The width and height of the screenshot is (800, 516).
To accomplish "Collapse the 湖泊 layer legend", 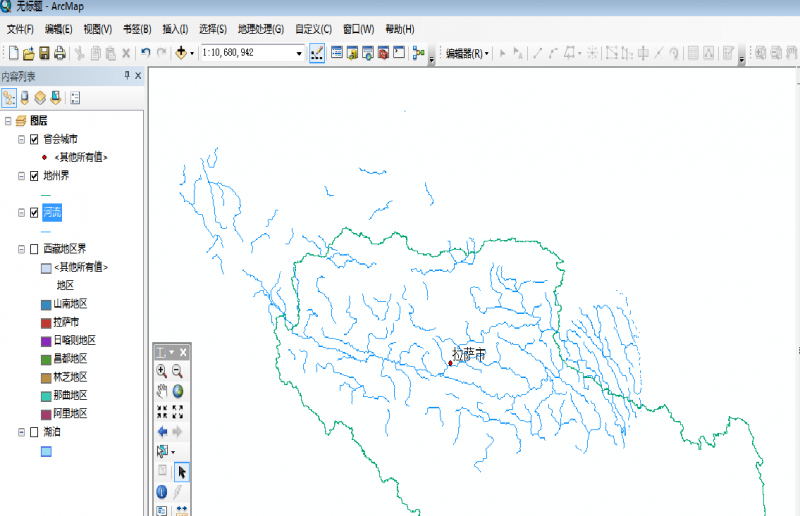I will pos(21,432).
